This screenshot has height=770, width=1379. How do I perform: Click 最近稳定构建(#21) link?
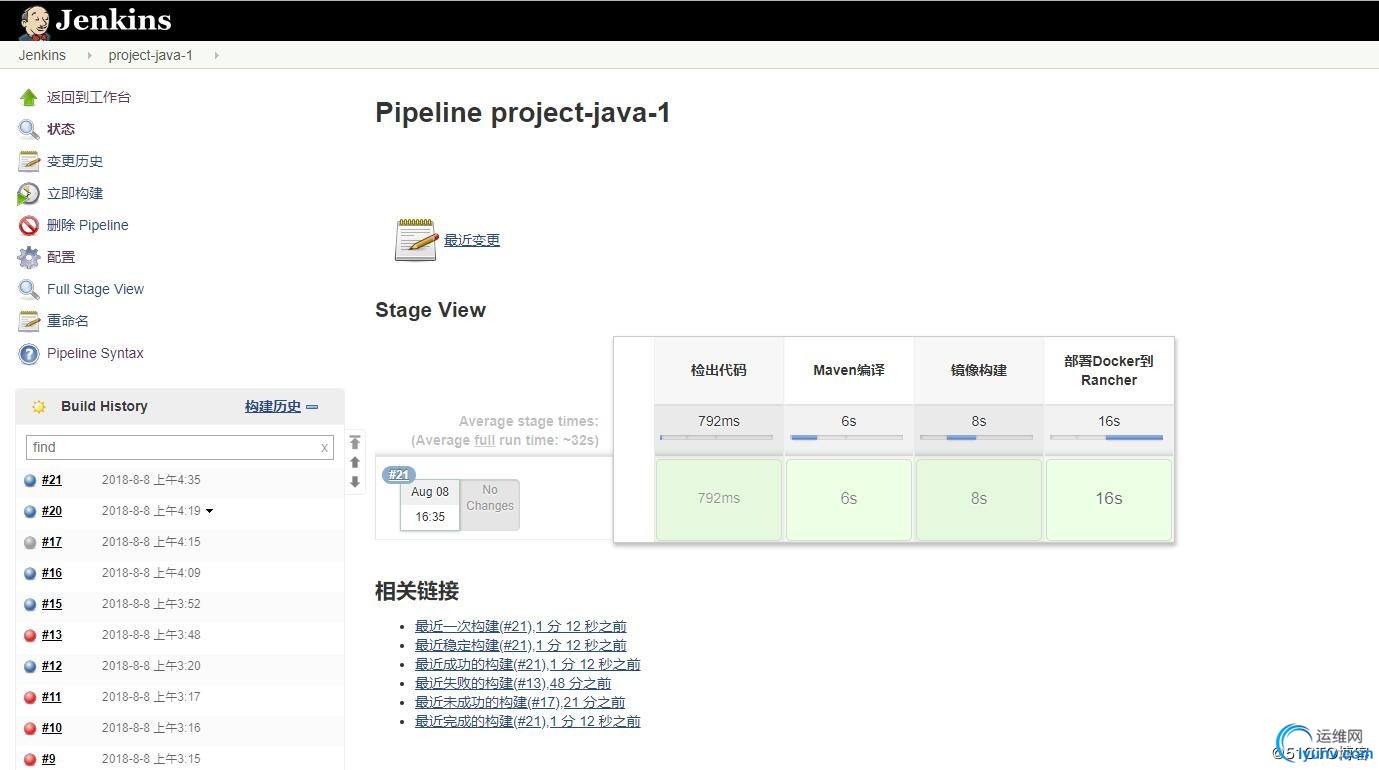pos(521,645)
